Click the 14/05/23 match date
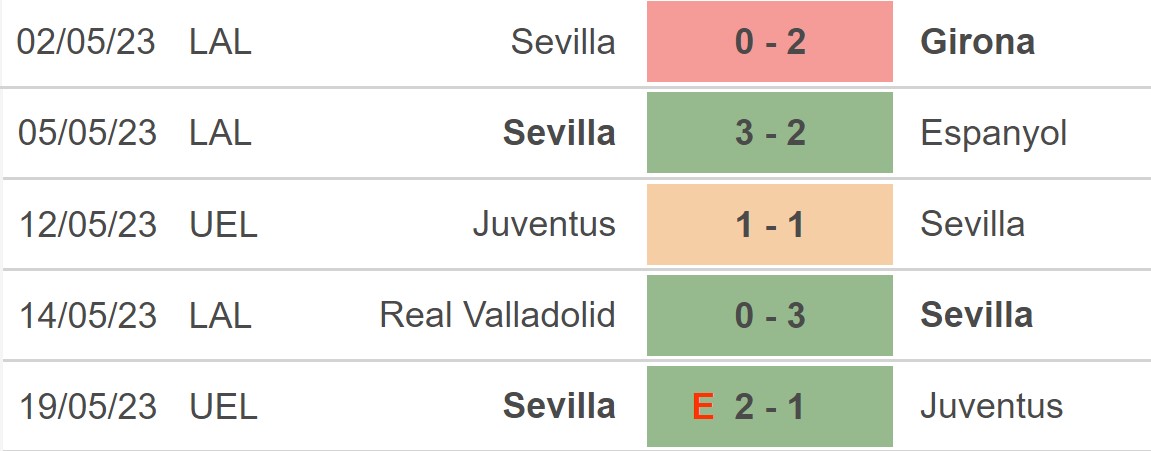The image size is (1151, 451). [x=88, y=316]
